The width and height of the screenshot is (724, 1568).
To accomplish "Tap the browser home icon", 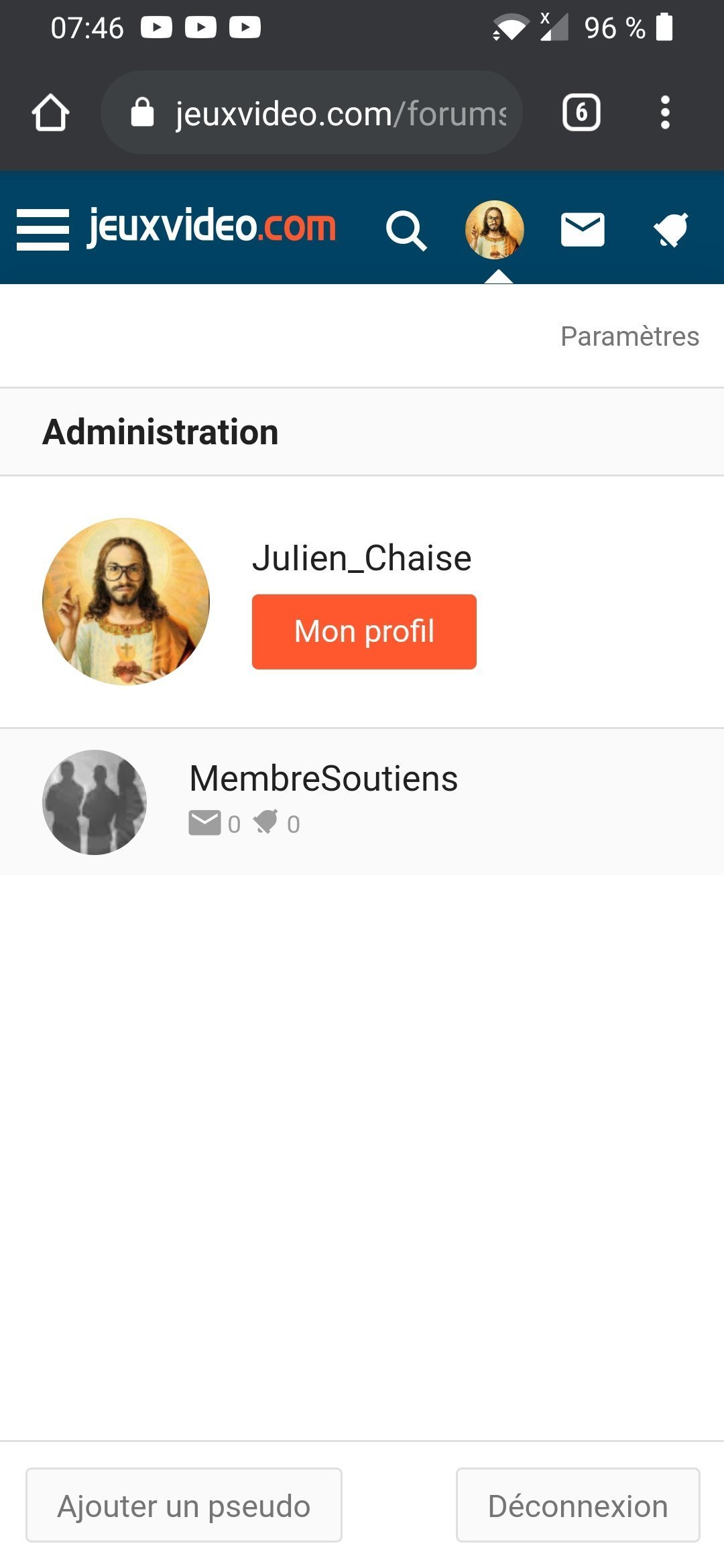I will click(50, 113).
